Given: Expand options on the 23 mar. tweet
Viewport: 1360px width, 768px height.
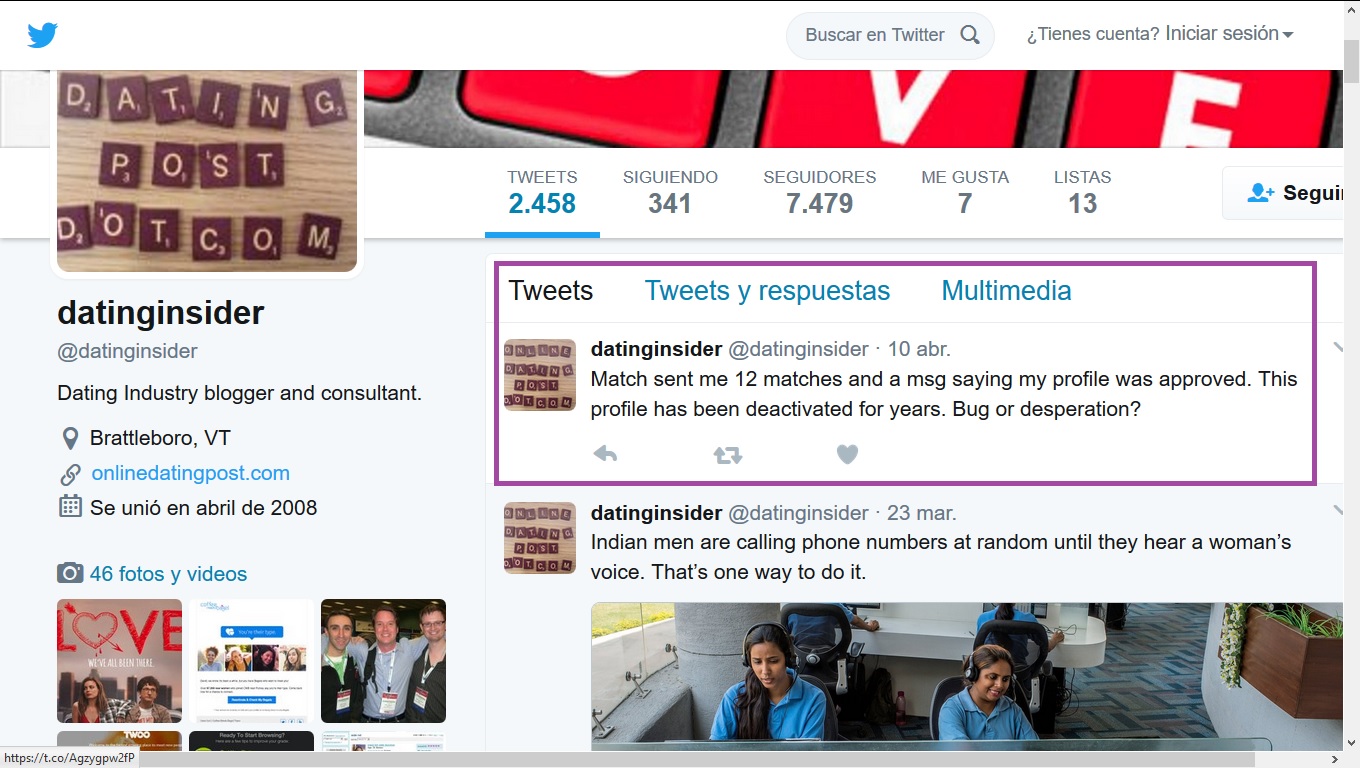Looking at the screenshot, I should point(1338,511).
